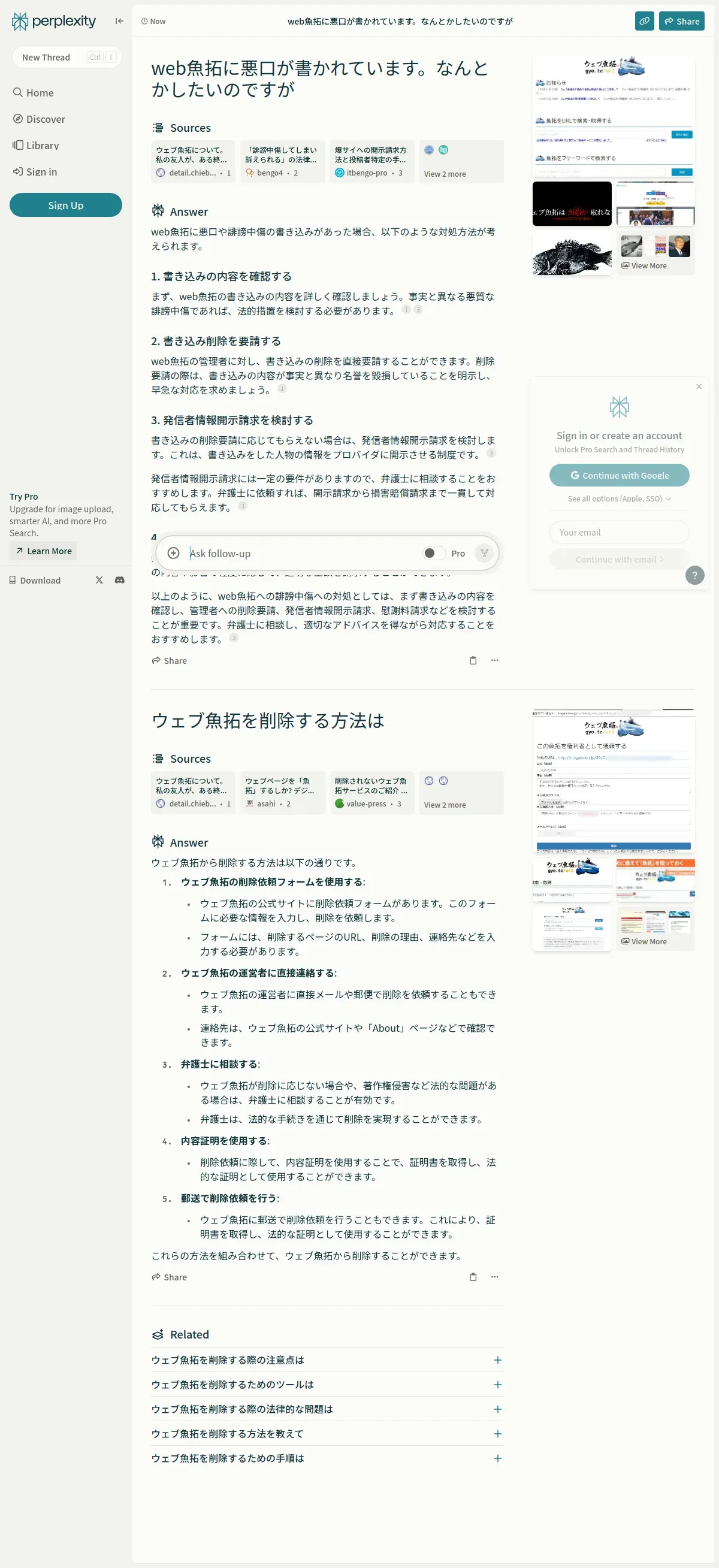Image resolution: width=719 pixels, height=1568 pixels.
Task: Open the X (Twitter) icon in sidebar
Action: (99, 580)
